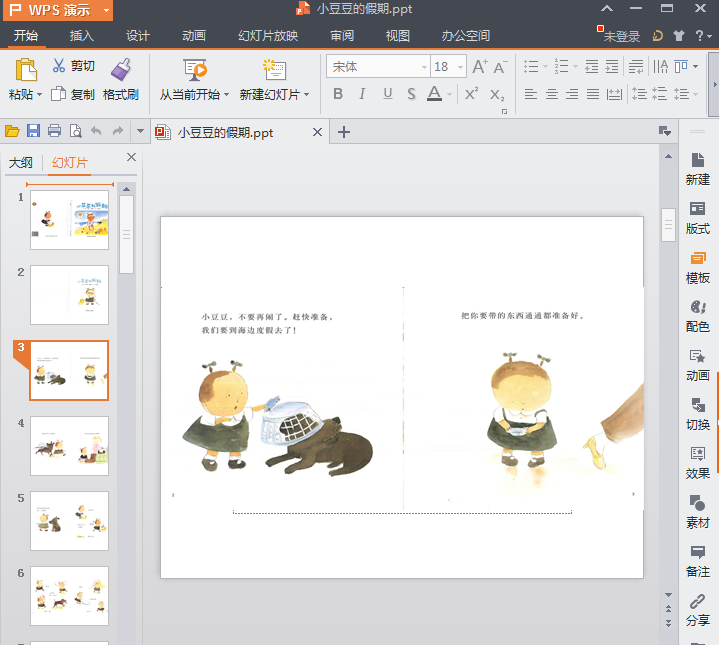Start slideshow from current slide icon
Screen dimensions: 719x645
point(195,70)
